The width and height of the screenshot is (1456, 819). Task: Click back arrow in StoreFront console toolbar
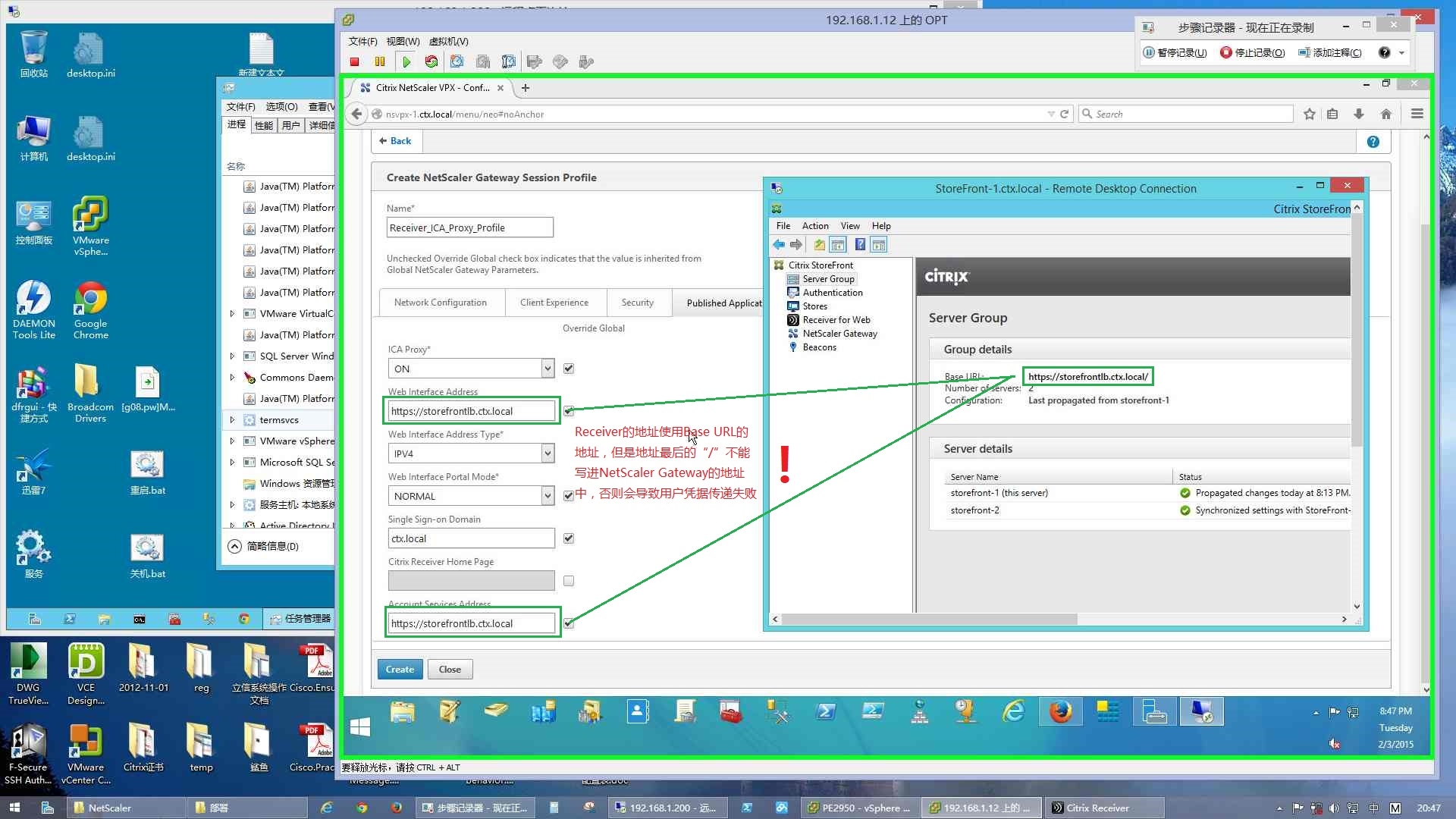click(779, 245)
